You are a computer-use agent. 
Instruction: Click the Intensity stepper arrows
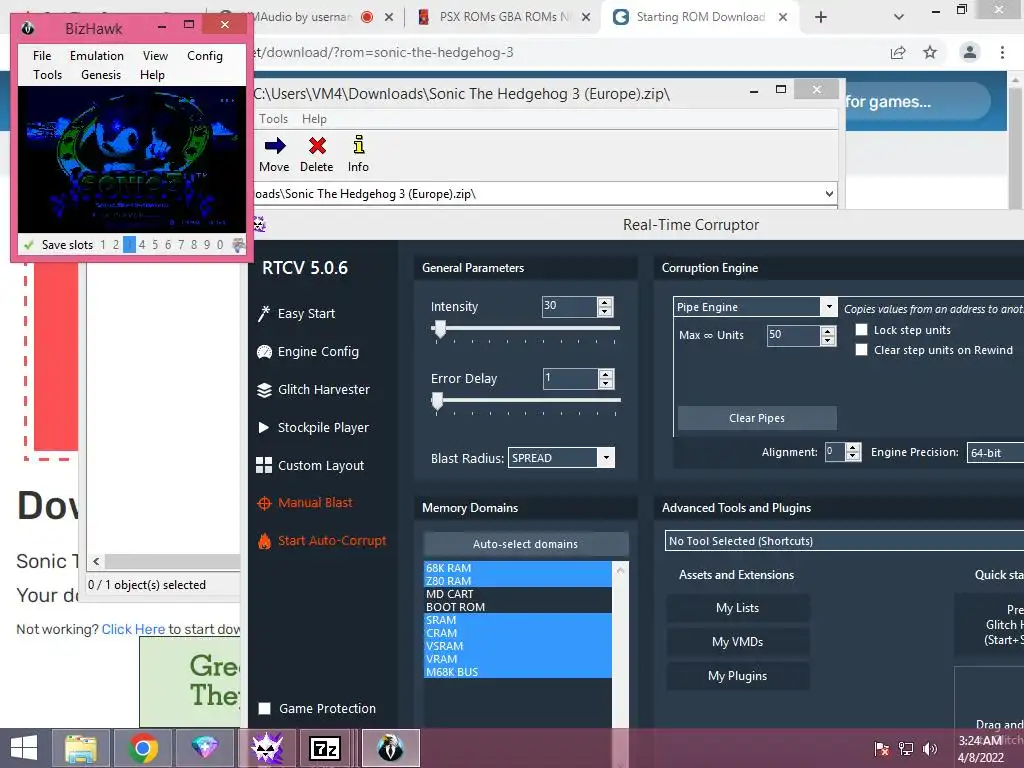pos(605,307)
